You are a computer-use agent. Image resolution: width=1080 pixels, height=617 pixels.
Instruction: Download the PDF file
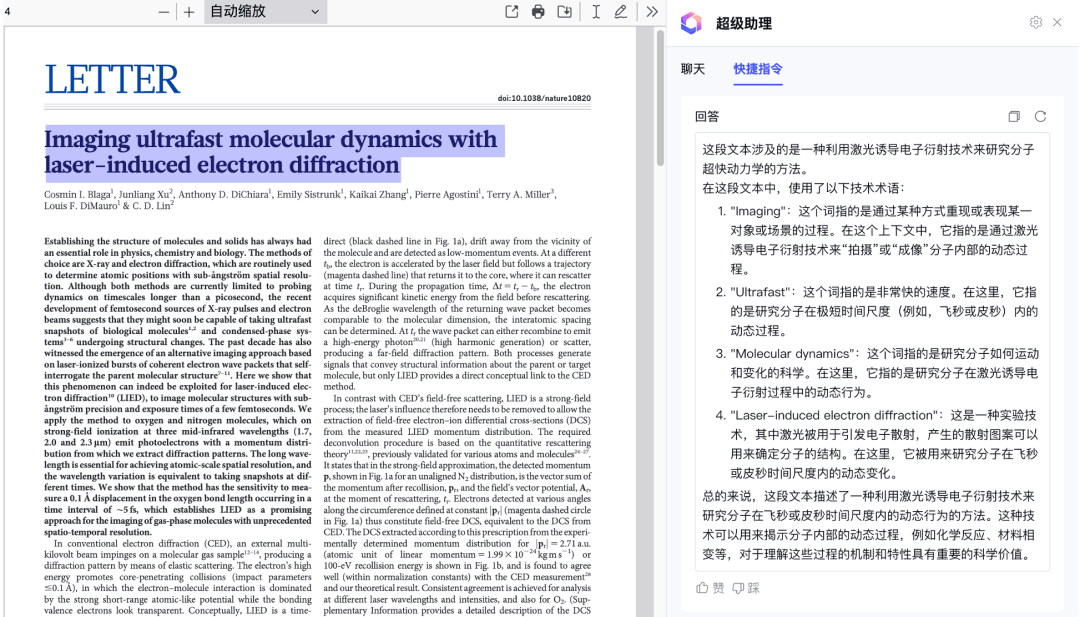565,12
